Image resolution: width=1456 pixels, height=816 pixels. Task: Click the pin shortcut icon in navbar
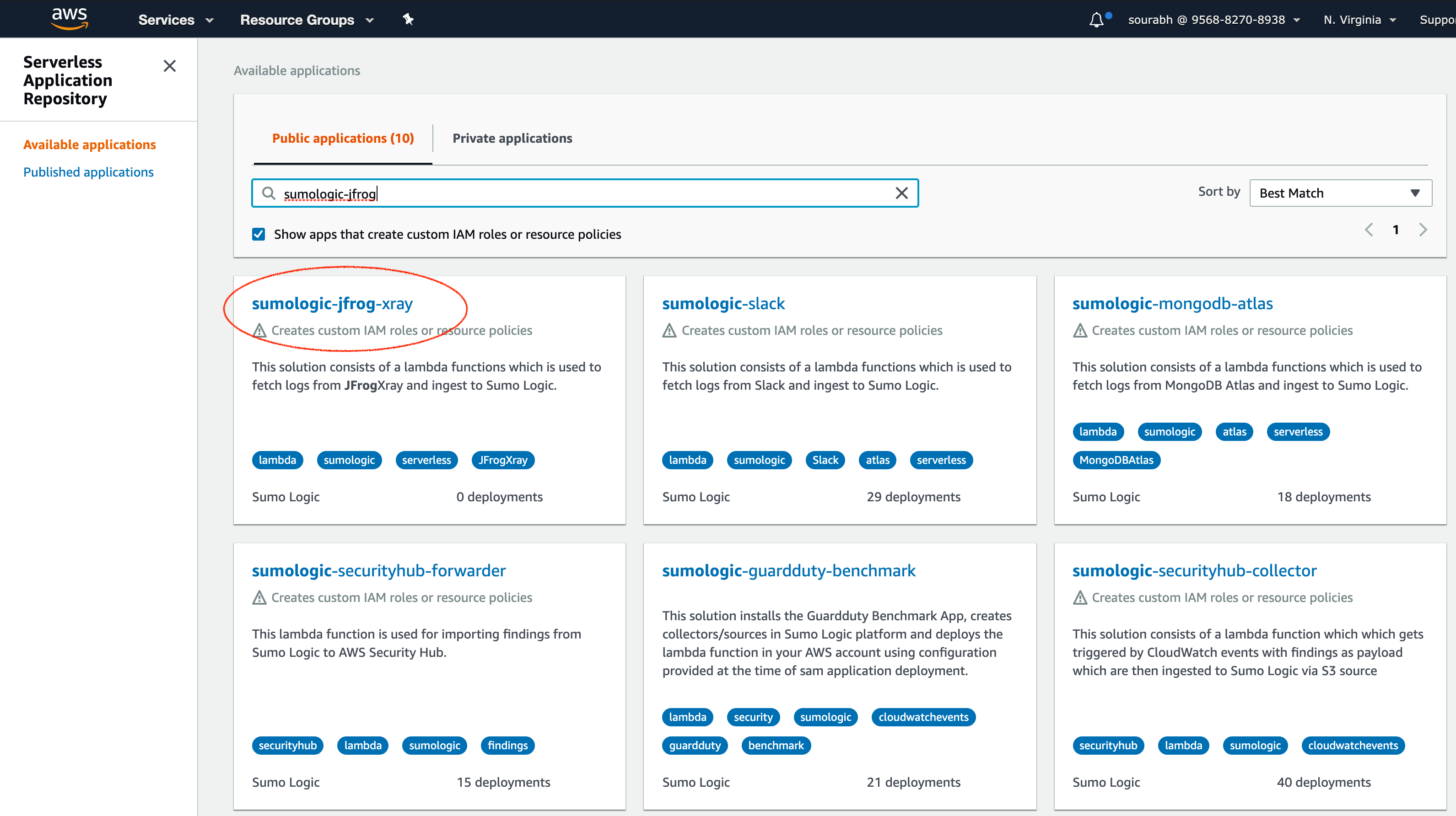click(x=408, y=20)
